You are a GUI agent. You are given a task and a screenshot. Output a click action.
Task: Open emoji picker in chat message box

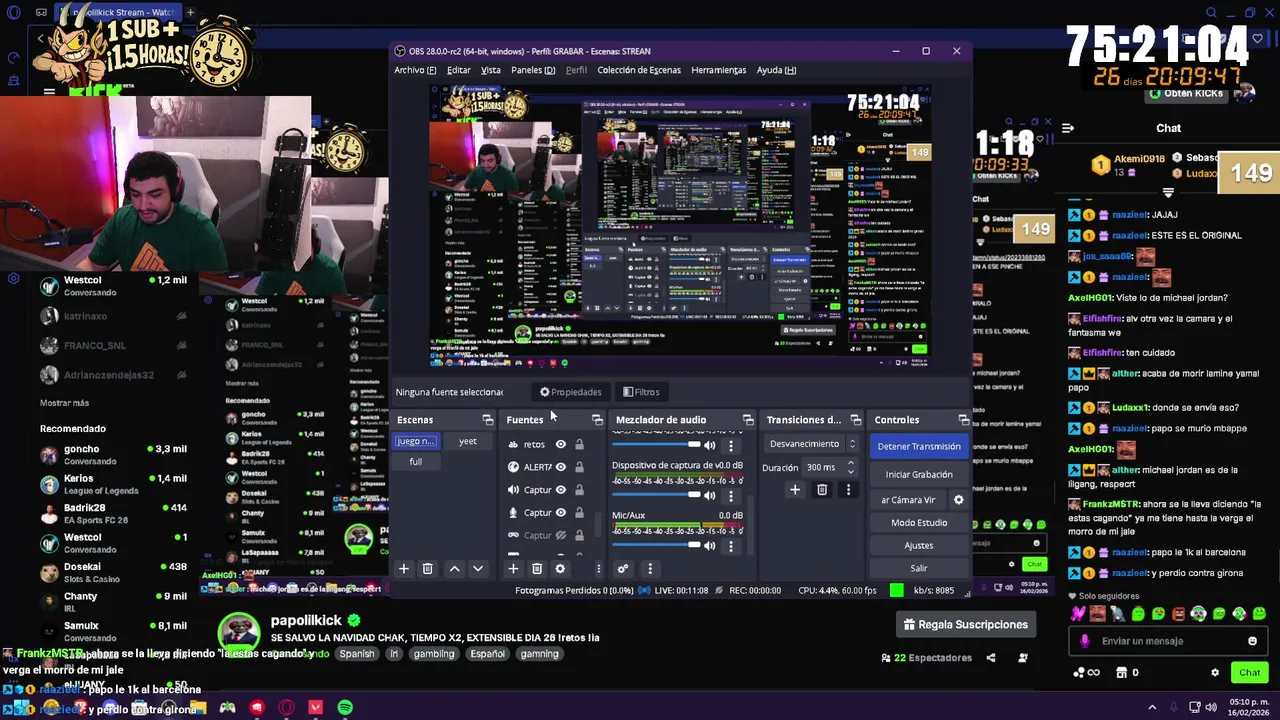click(x=1252, y=641)
